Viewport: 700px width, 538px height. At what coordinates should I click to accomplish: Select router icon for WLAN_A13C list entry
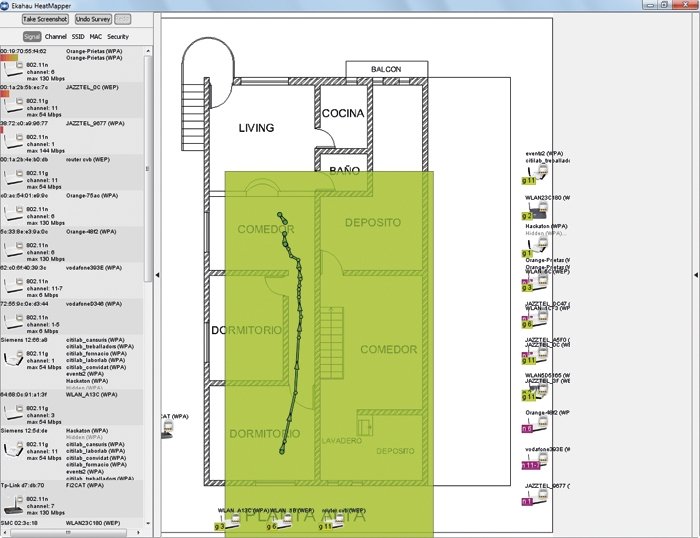[12, 414]
